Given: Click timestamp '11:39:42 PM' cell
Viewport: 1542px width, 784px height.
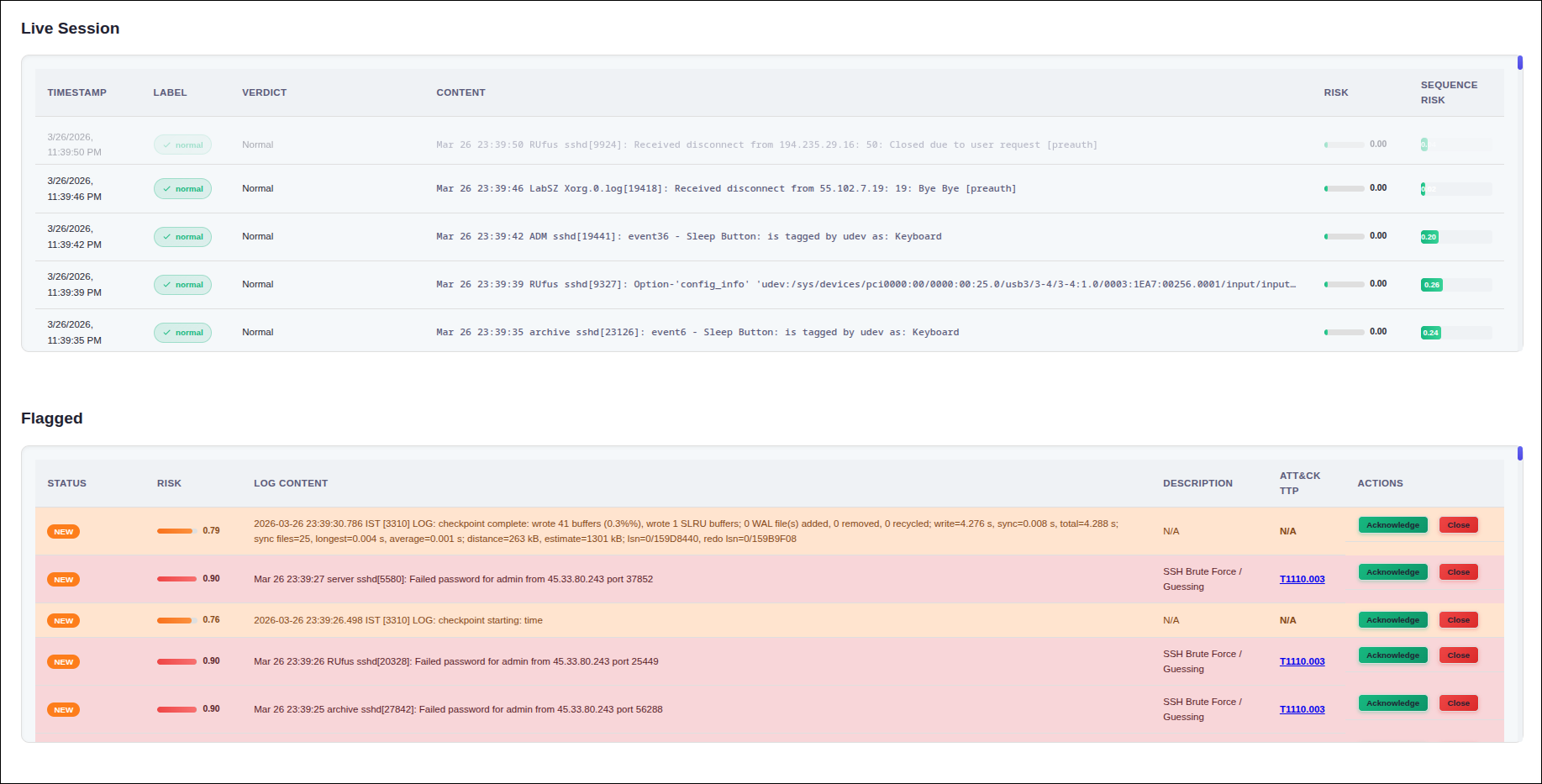Looking at the screenshot, I should [x=74, y=237].
